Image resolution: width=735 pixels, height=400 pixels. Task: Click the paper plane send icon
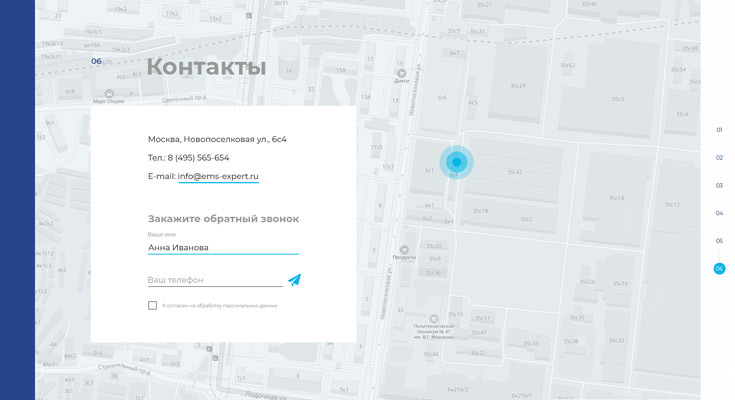(x=294, y=280)
